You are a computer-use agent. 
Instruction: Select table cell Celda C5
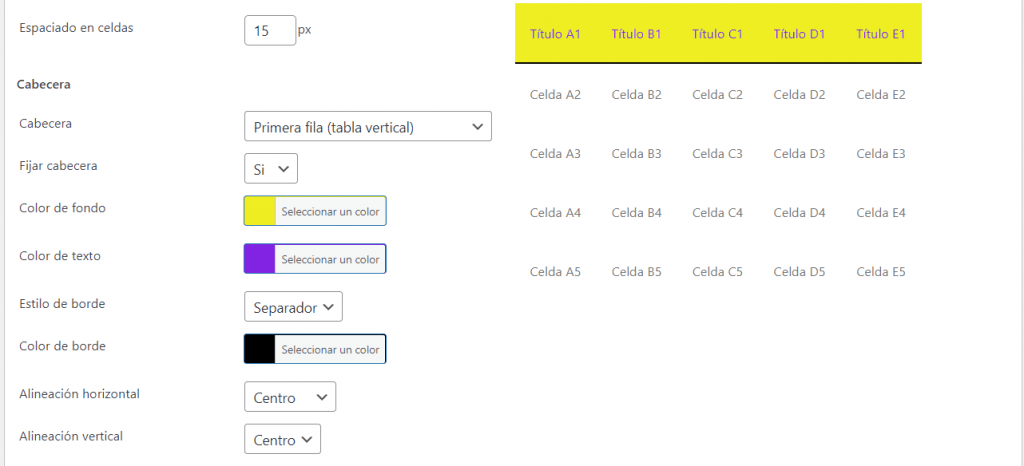point(717,272)
